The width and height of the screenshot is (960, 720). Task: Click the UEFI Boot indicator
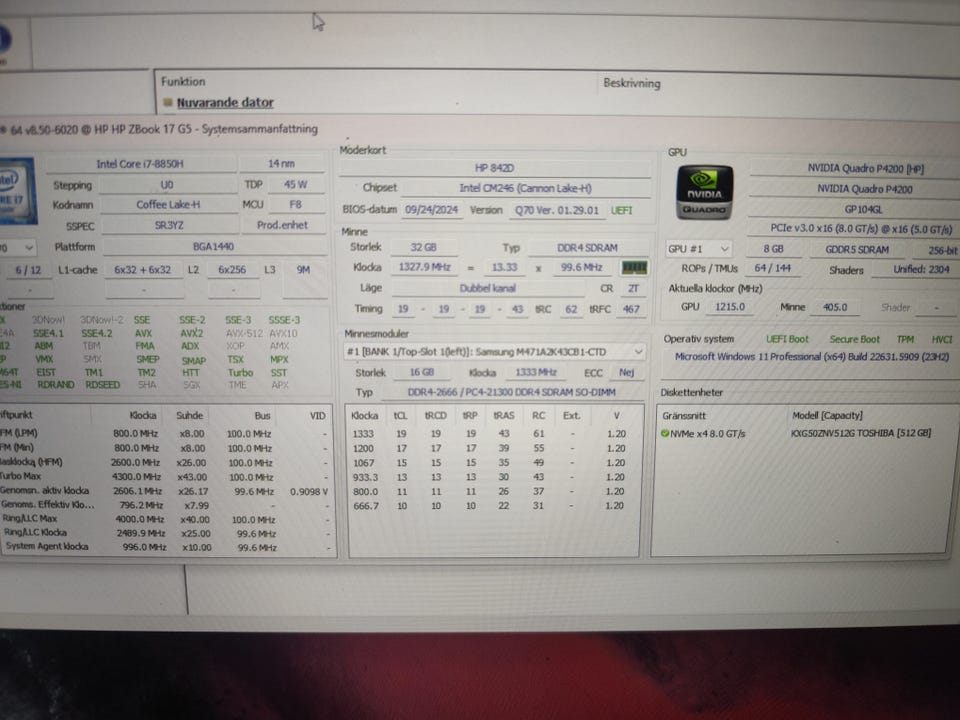[x=787, y=339]
